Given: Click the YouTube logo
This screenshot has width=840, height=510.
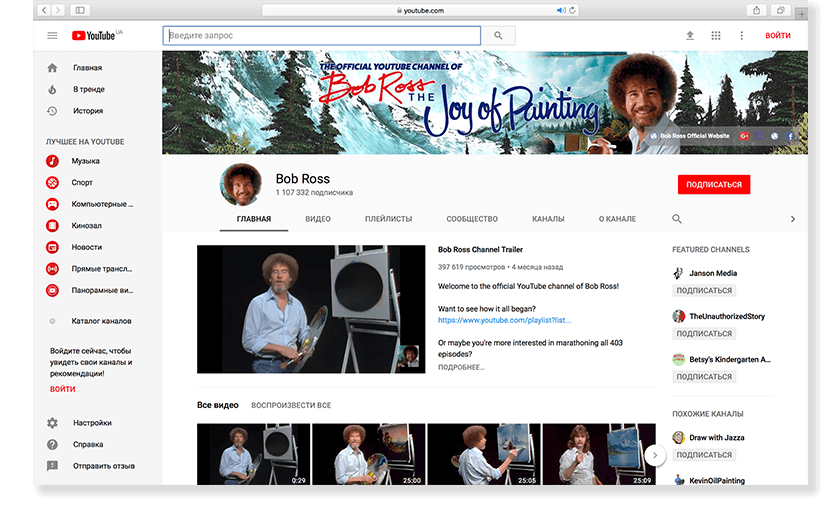Looking at the screenshot, I should [96, 36].
